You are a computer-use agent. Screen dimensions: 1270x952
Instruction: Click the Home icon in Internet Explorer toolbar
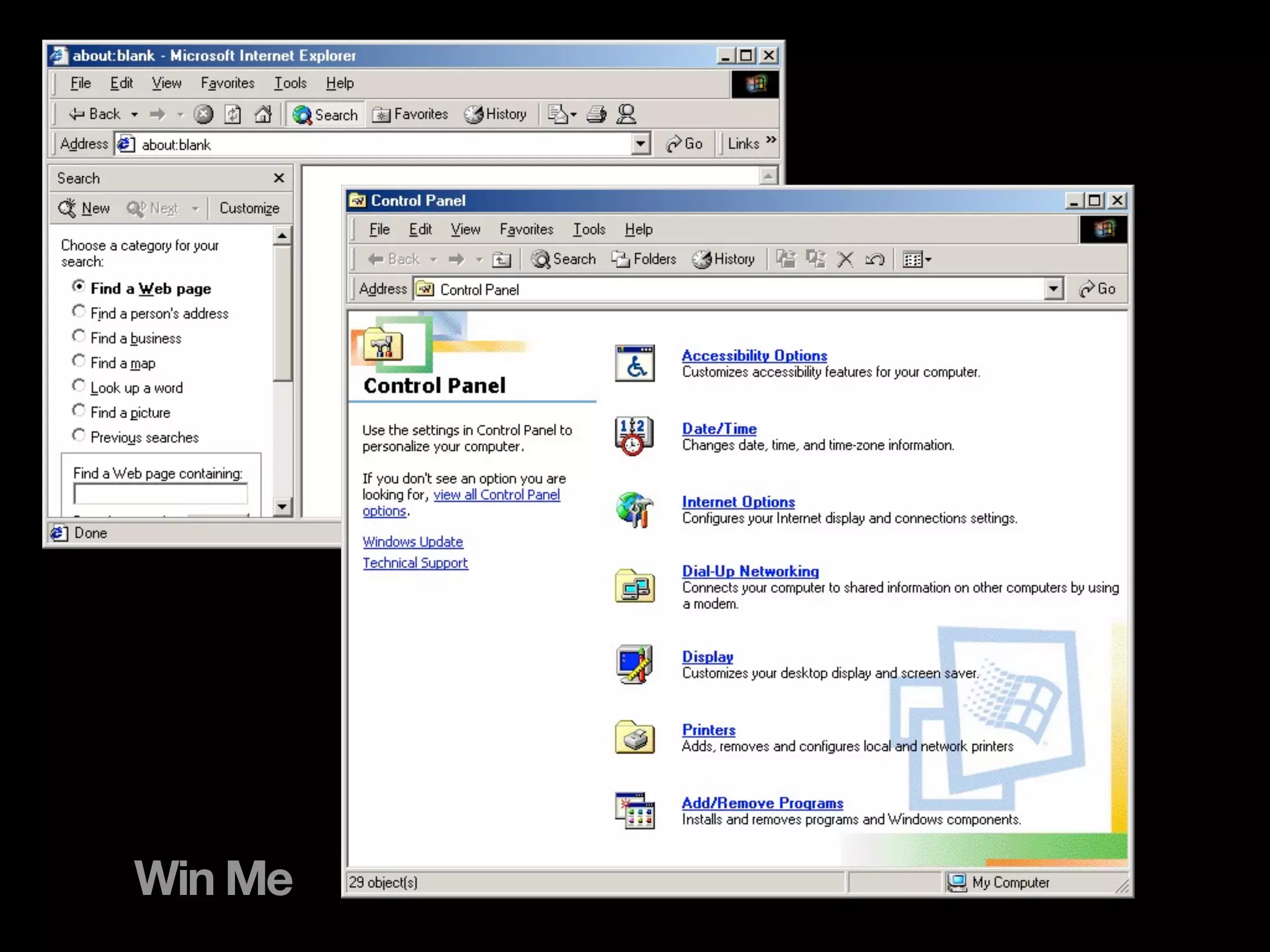coord(263,114)
